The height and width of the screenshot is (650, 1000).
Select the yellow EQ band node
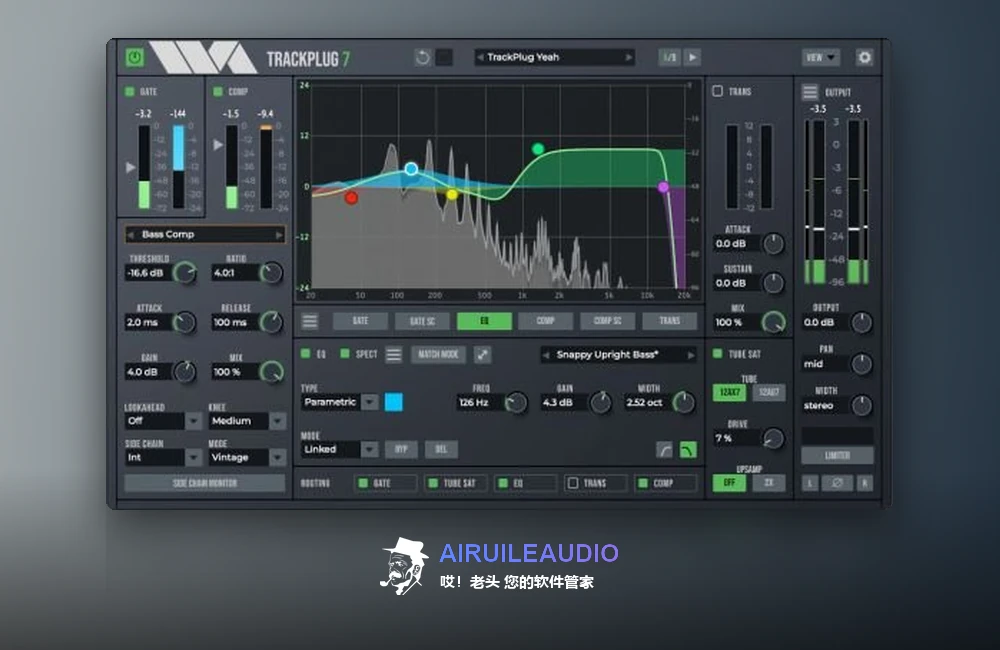(452, 195)
